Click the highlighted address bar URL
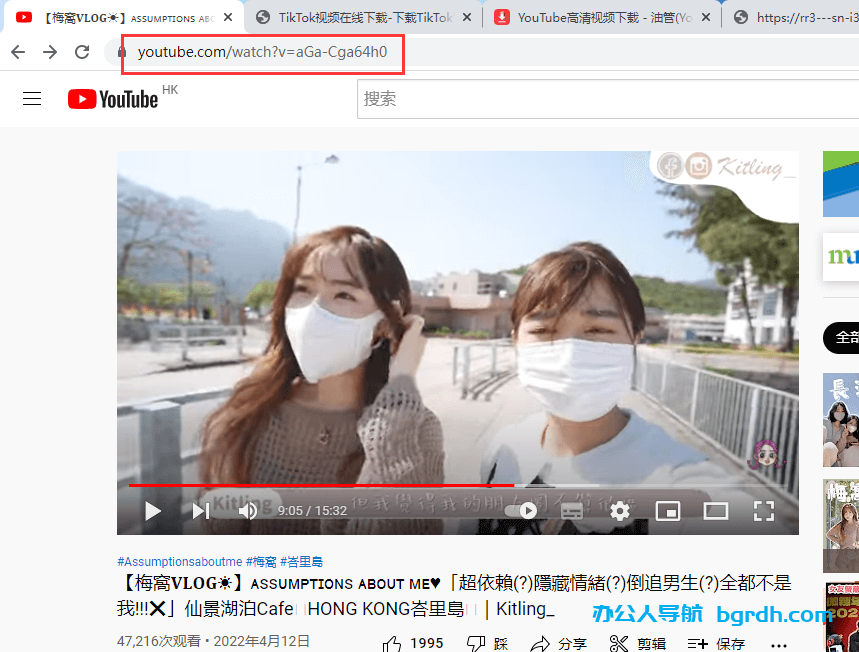Screen dimensions: 859x652 point(262,49)
